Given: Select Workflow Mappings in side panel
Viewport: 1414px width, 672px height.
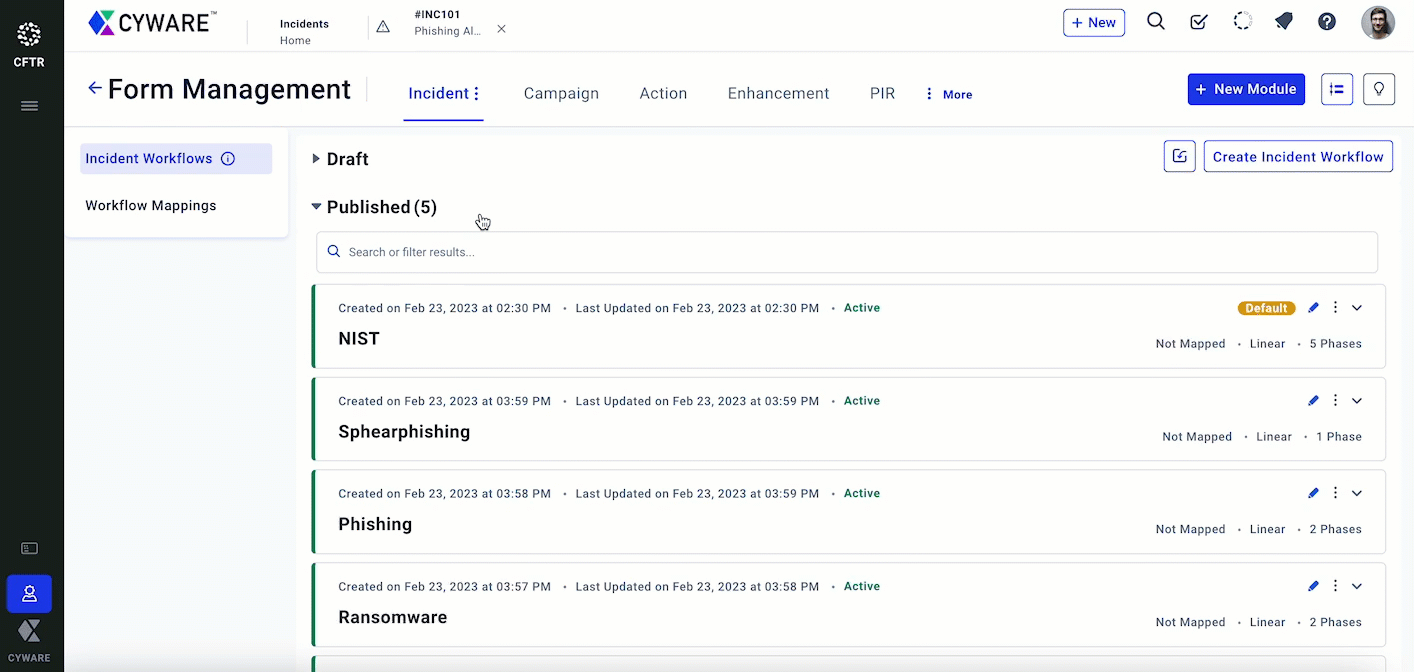Looking at the screenshot, I should tap(151, 206).
